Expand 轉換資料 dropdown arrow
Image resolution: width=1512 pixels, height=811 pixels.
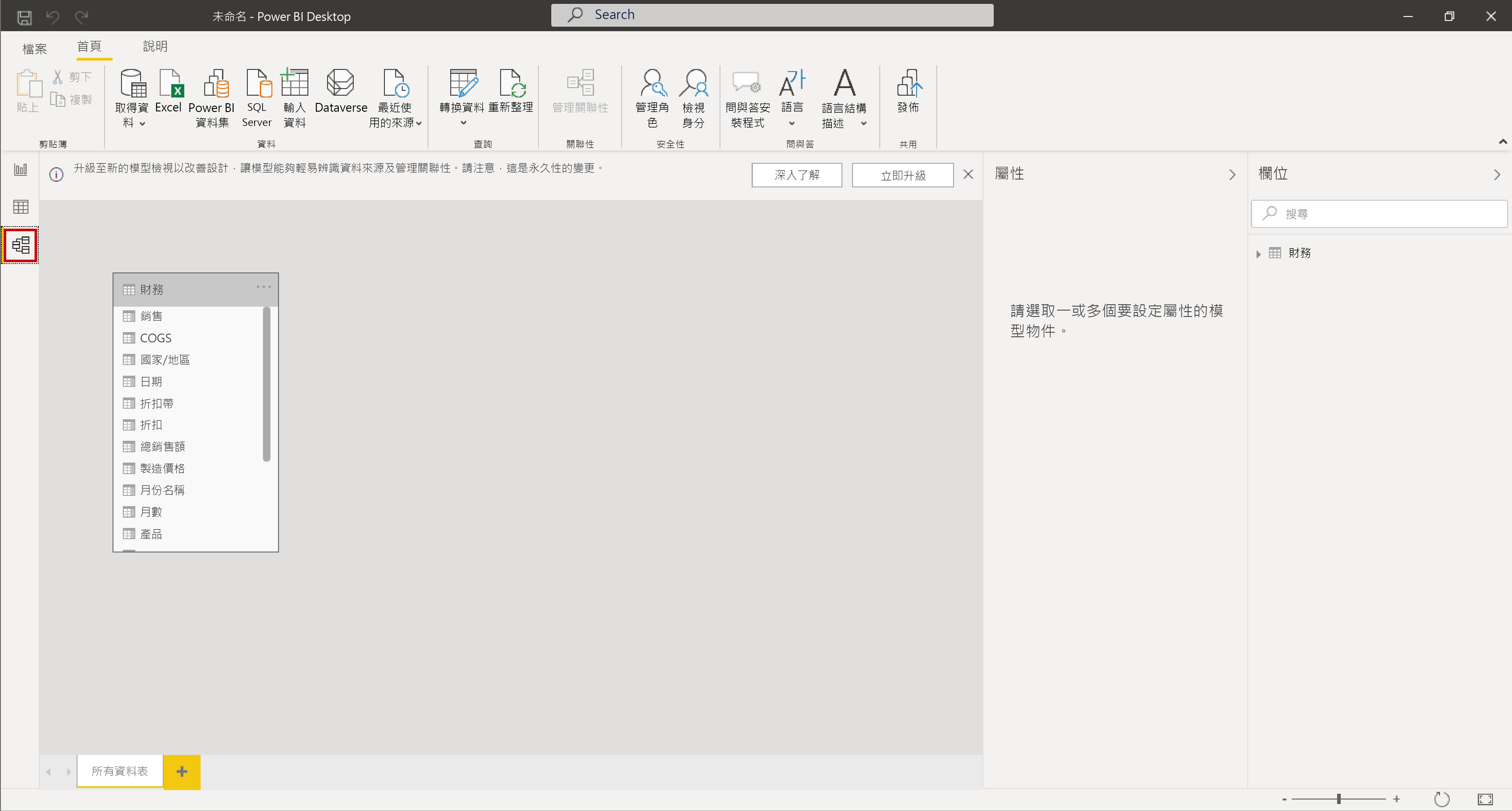(x=463, y=123)
